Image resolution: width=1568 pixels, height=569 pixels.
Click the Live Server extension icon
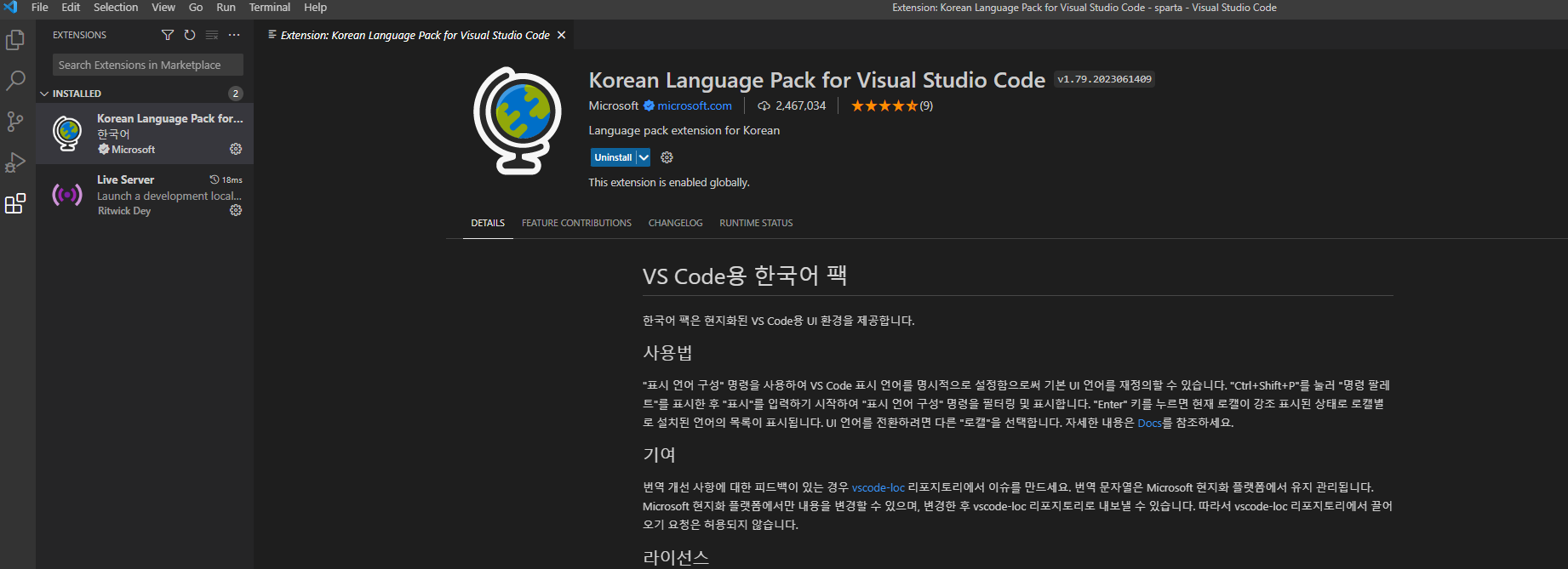pos(67,195)
